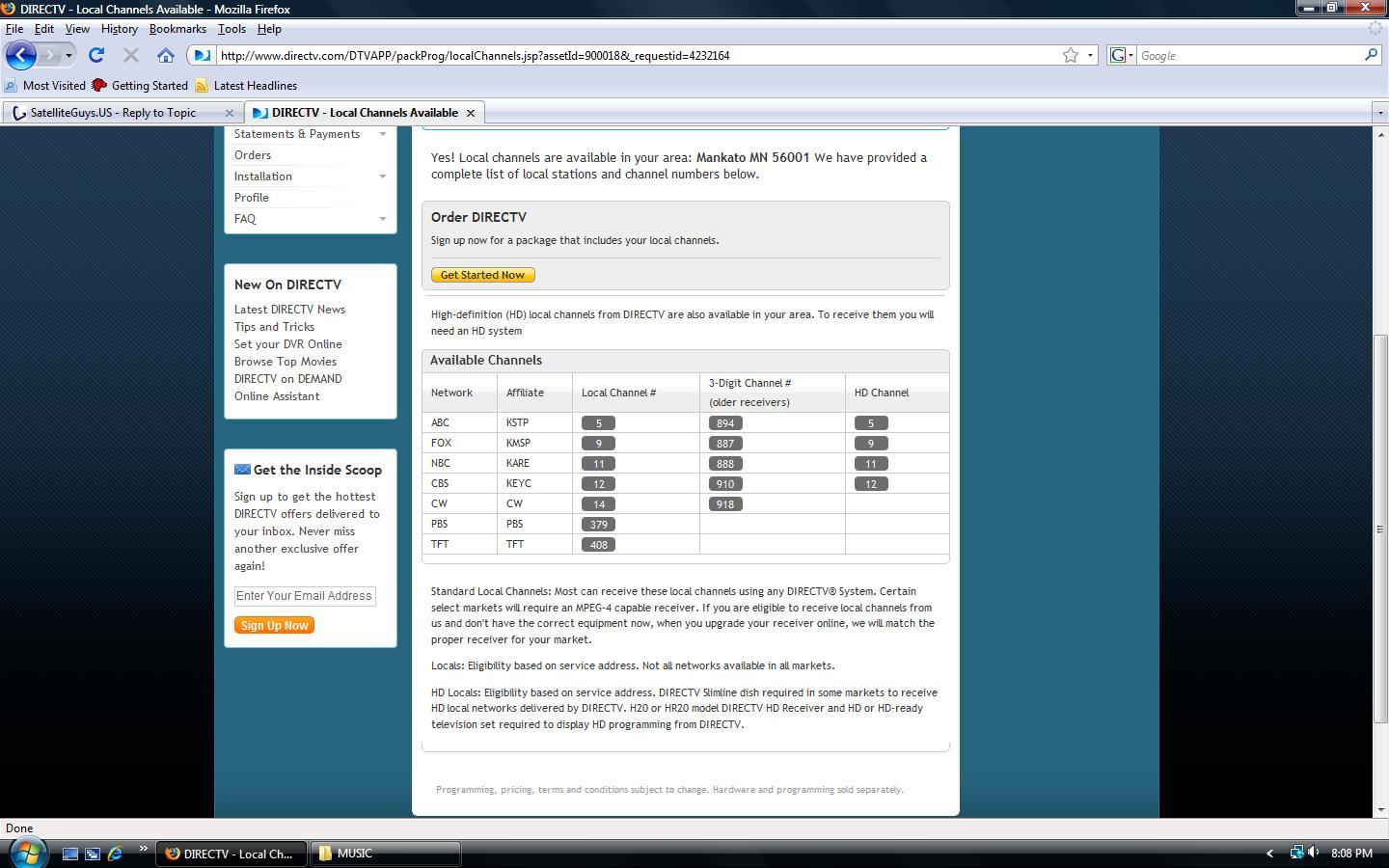Open the Orders sidebar link
The height and width of the screenshot is (868, 1389).
tap(253, 155)
